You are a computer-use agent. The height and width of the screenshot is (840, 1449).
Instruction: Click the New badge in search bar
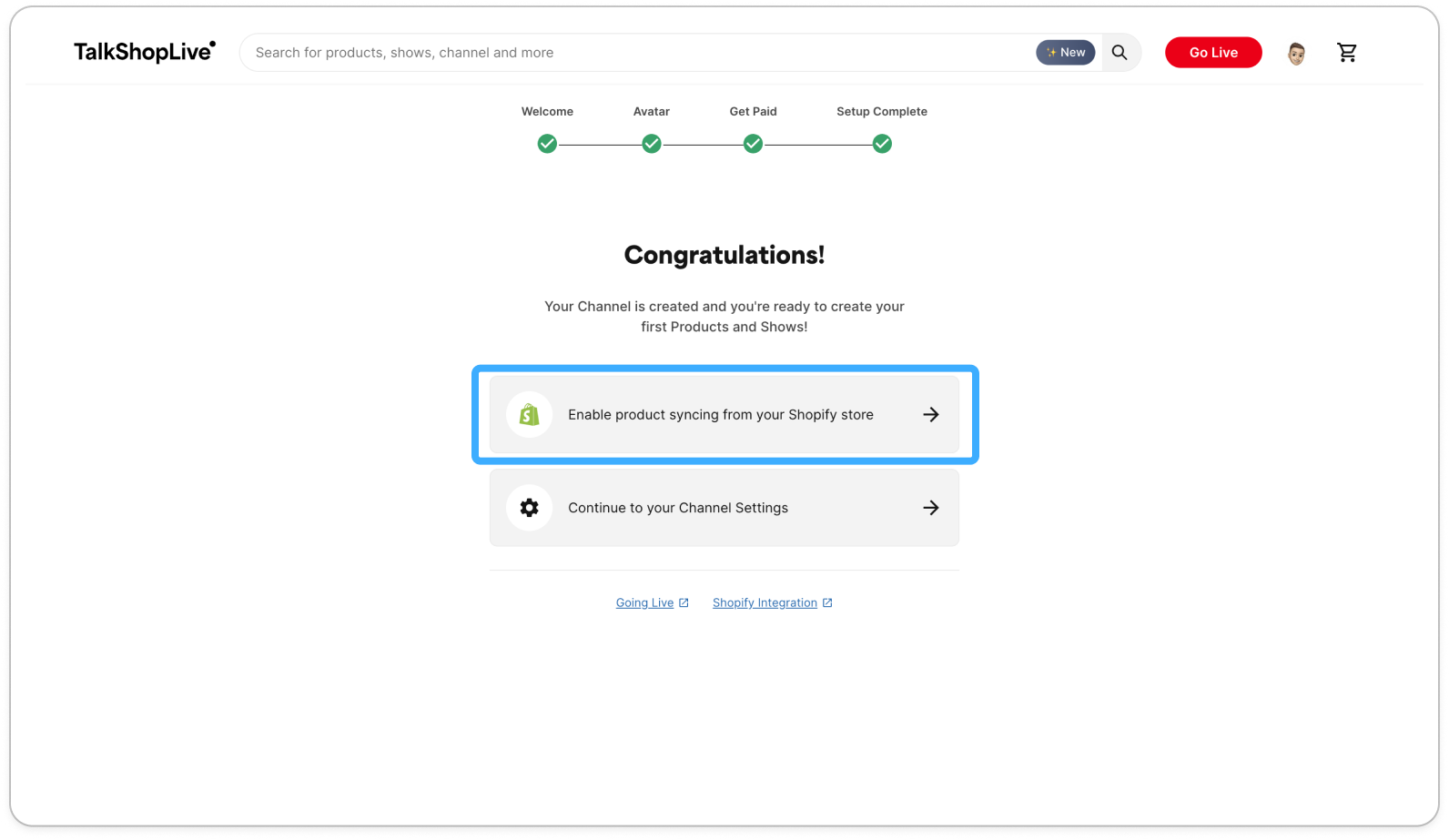[1066, 53]
